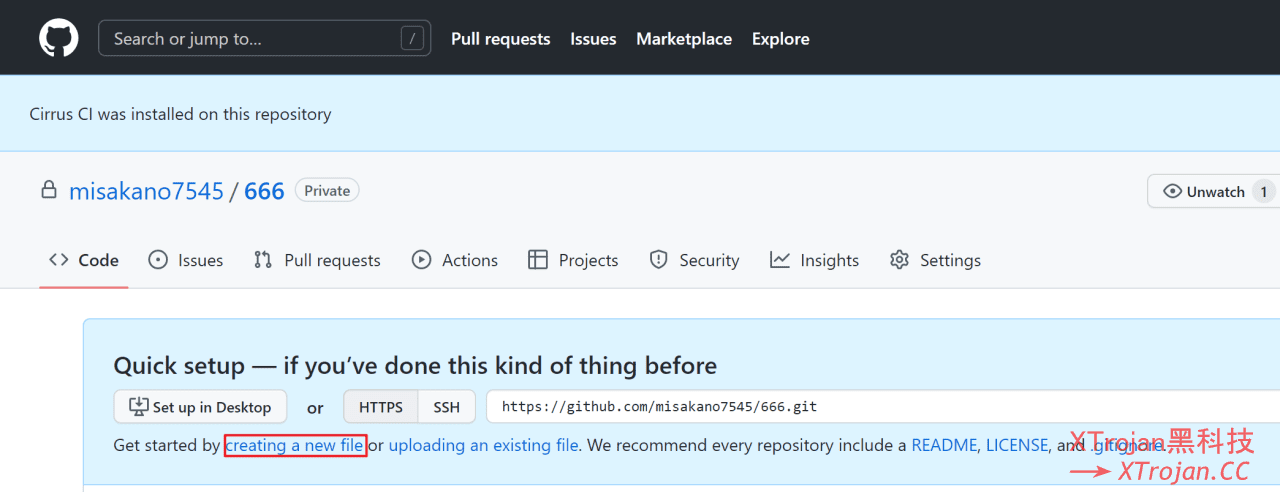Click the slash shortcut key icon in search
The width and height of the screenshot is (1280, 492).
tap(411, 39)
